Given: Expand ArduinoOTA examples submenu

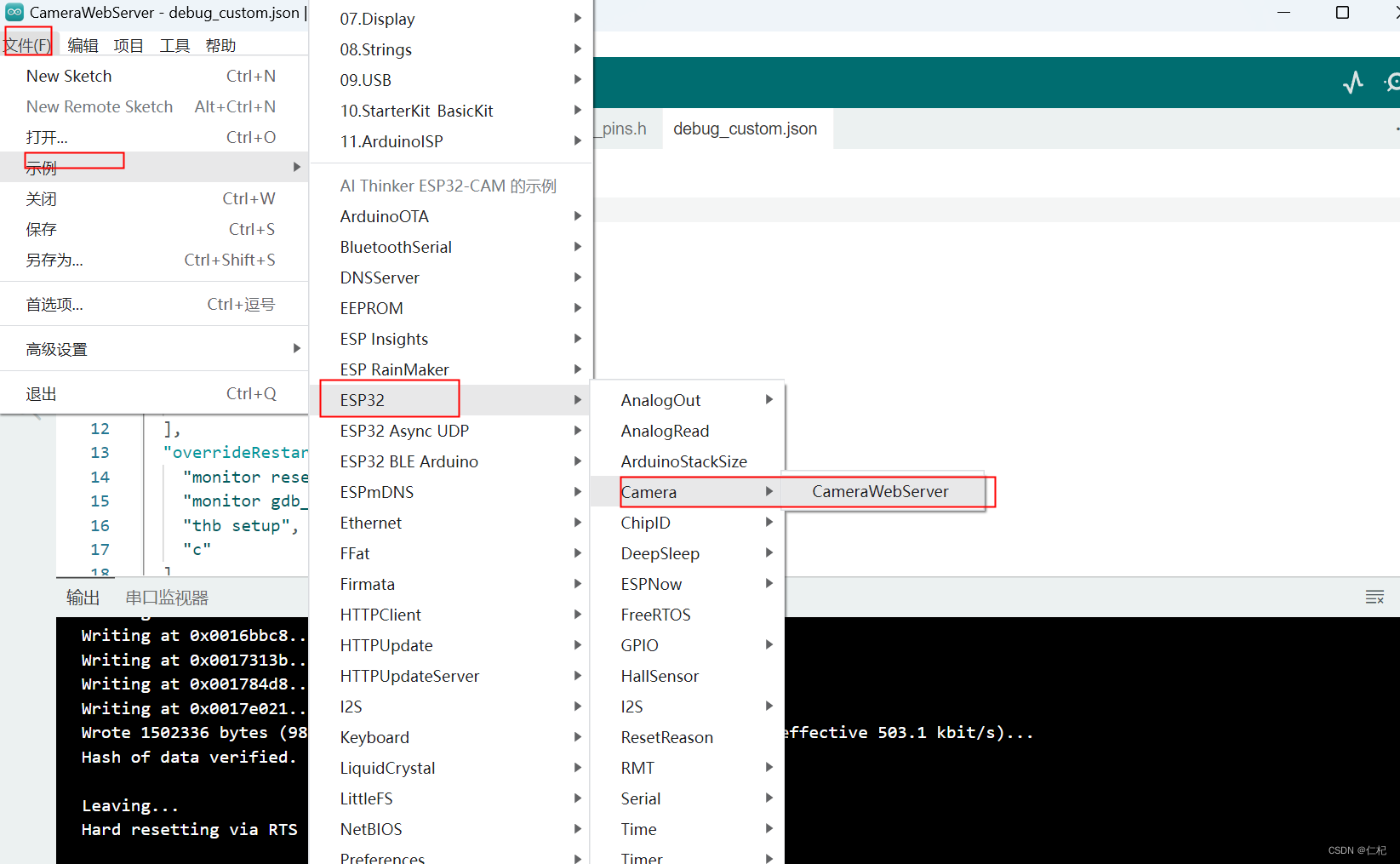Looking at the screenshot, I should coord(451,216).
